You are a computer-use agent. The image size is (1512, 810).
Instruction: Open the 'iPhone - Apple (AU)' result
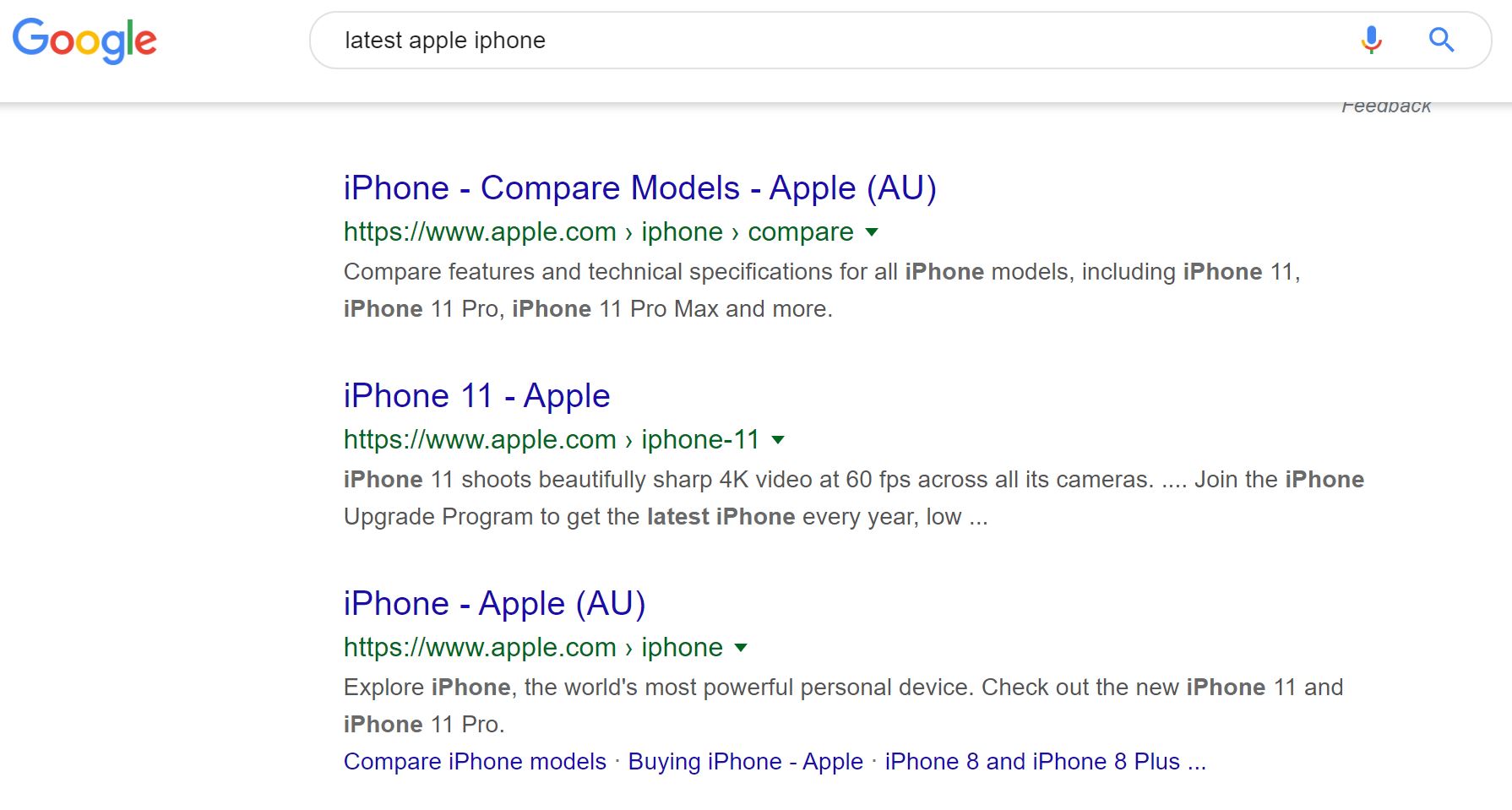[494, 604]
